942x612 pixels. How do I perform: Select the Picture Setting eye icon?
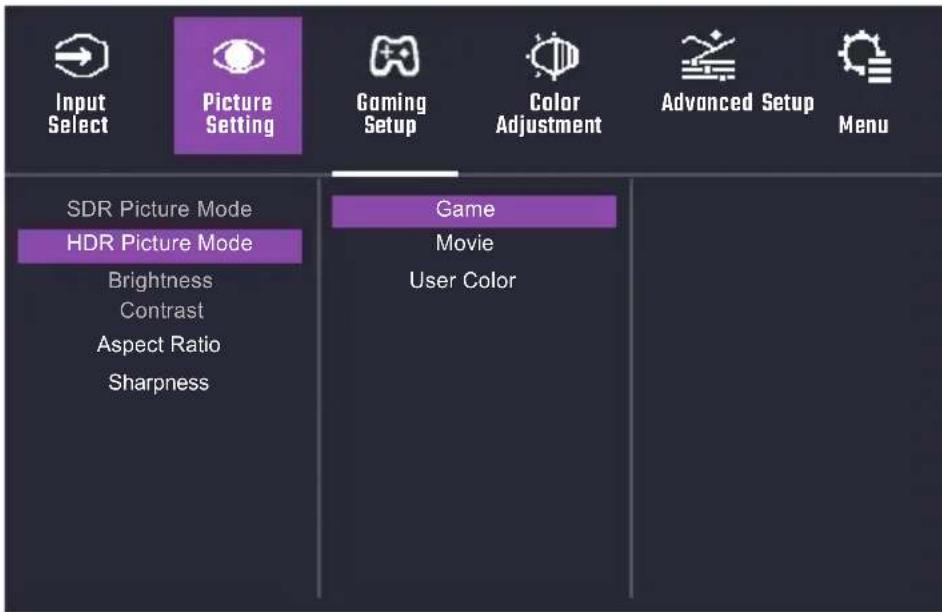coord(239,56)
